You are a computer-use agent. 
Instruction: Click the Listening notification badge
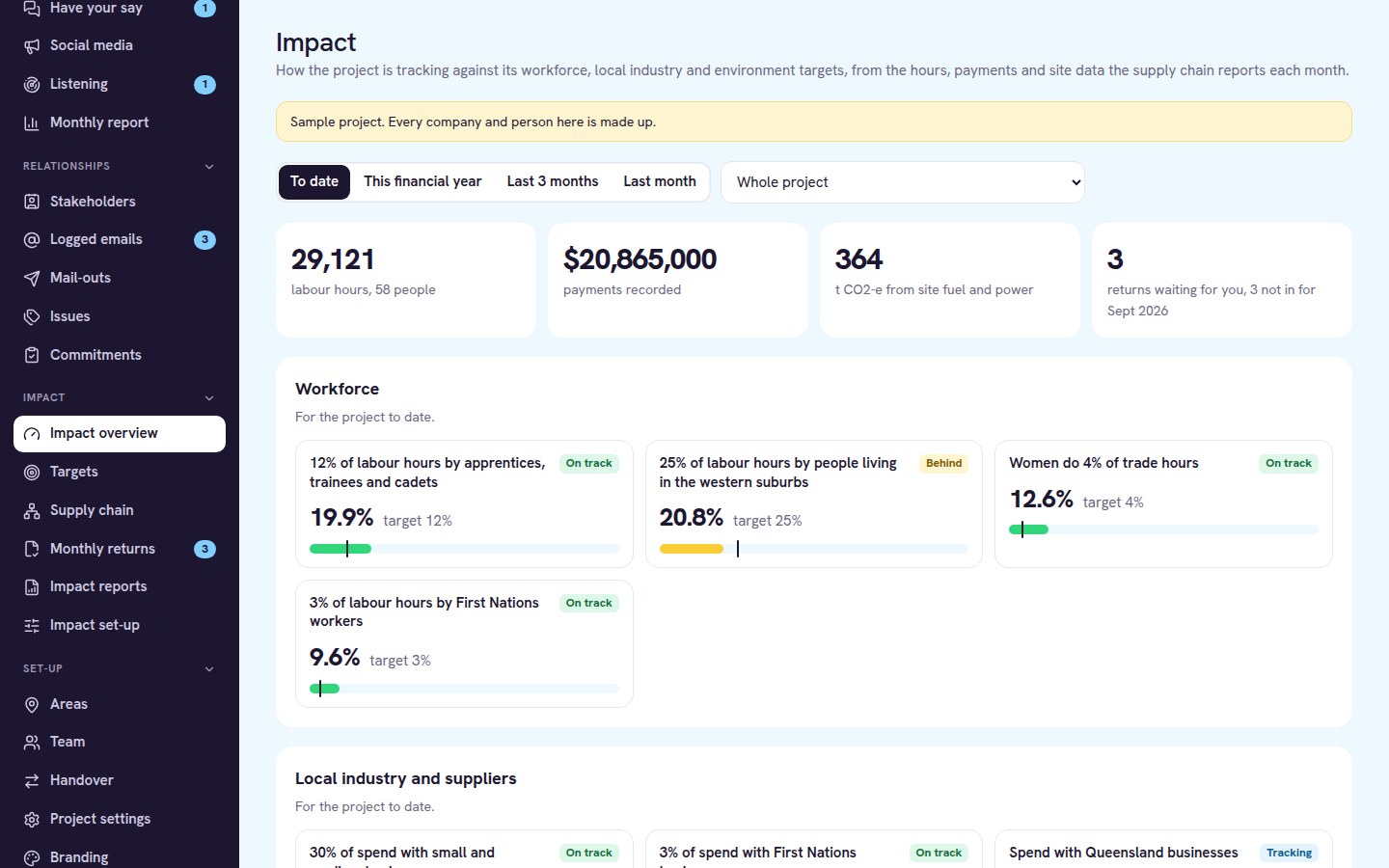(x=204, y=84)
